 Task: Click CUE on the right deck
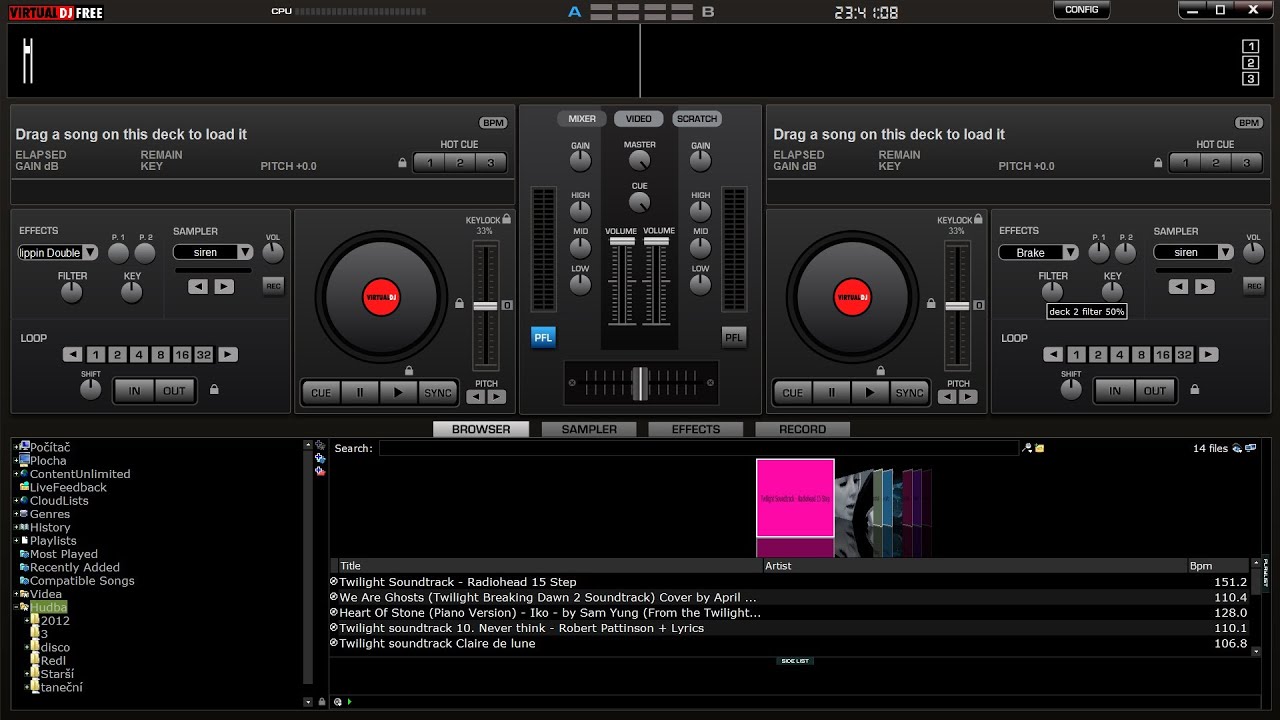tap(793, 393)
